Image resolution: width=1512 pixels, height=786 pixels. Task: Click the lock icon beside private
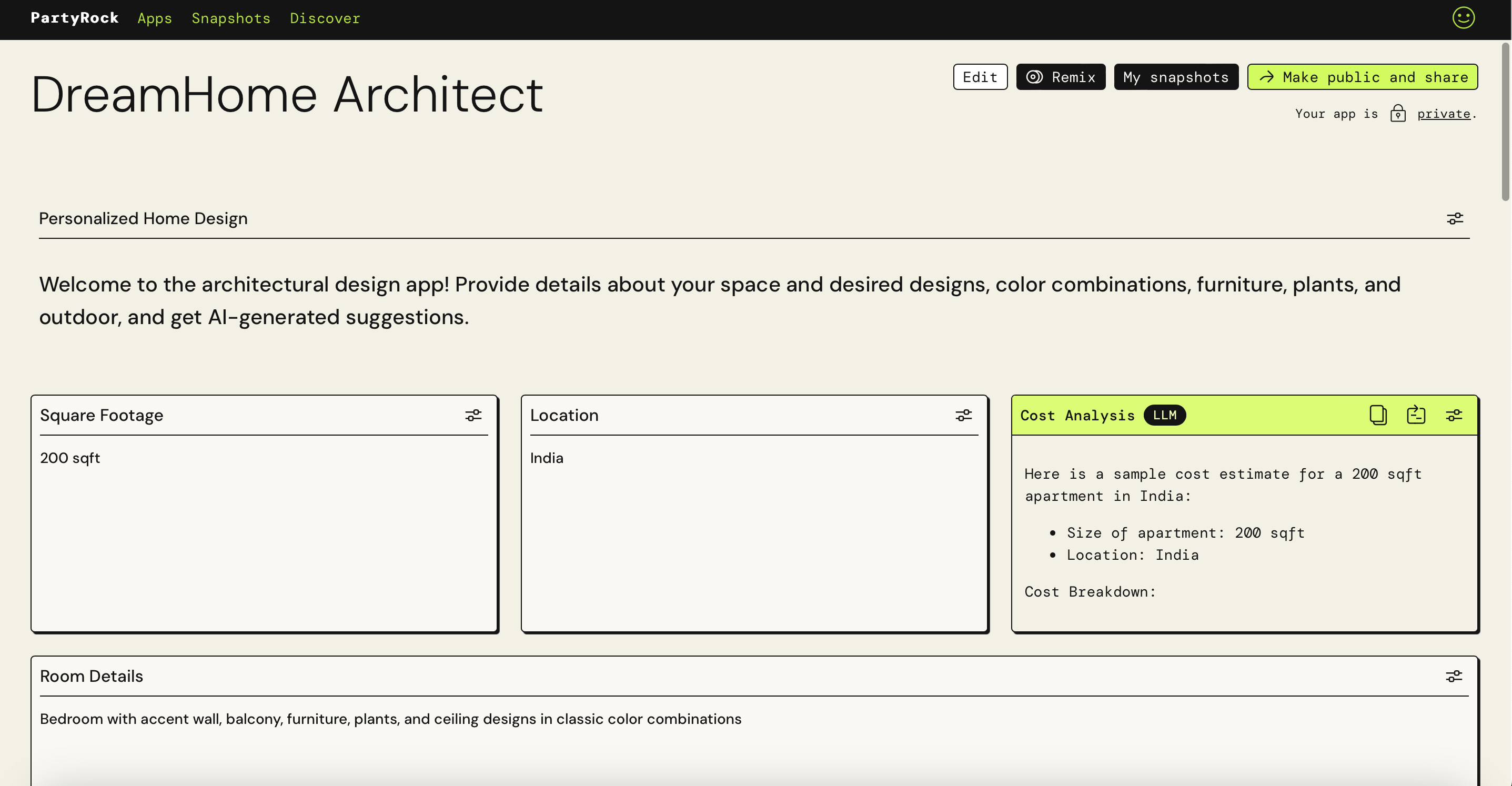[1397, 113]
